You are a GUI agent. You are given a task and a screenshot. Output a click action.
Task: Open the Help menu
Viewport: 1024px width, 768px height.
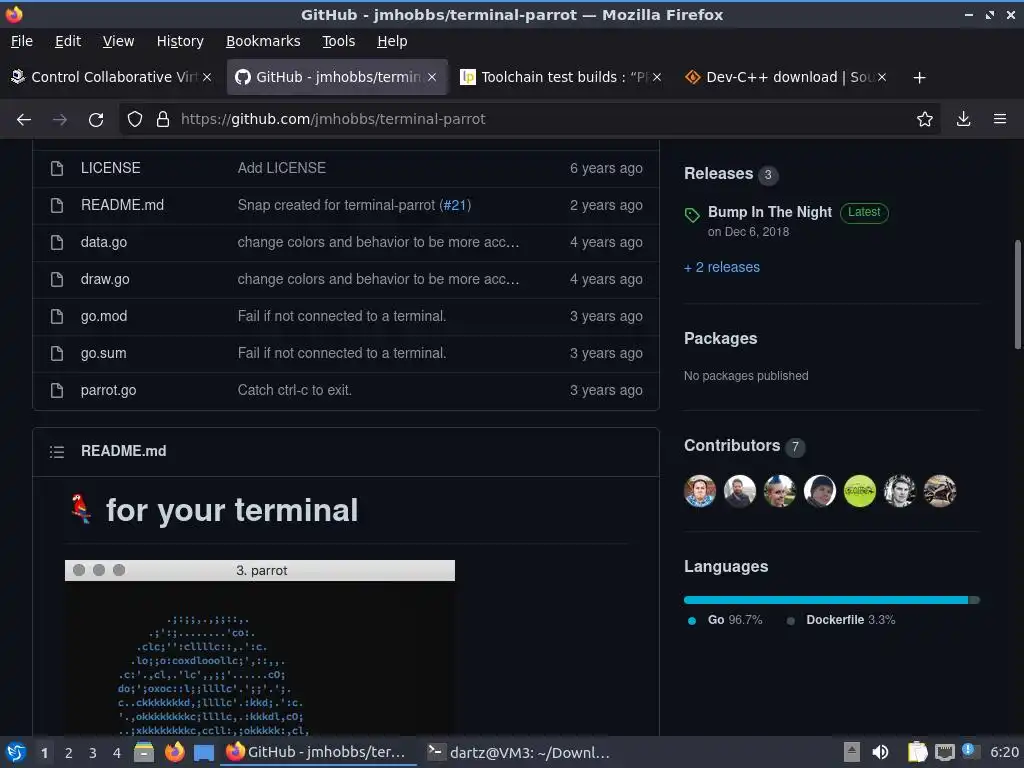pyautogui.click(x=392, y=41)
